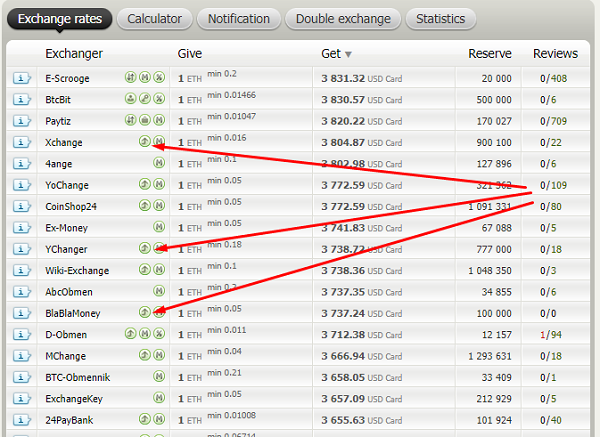This screenshot has height=437, width=600.
Task: Open info icon for D-Obmen row
Action: (21, 334)
